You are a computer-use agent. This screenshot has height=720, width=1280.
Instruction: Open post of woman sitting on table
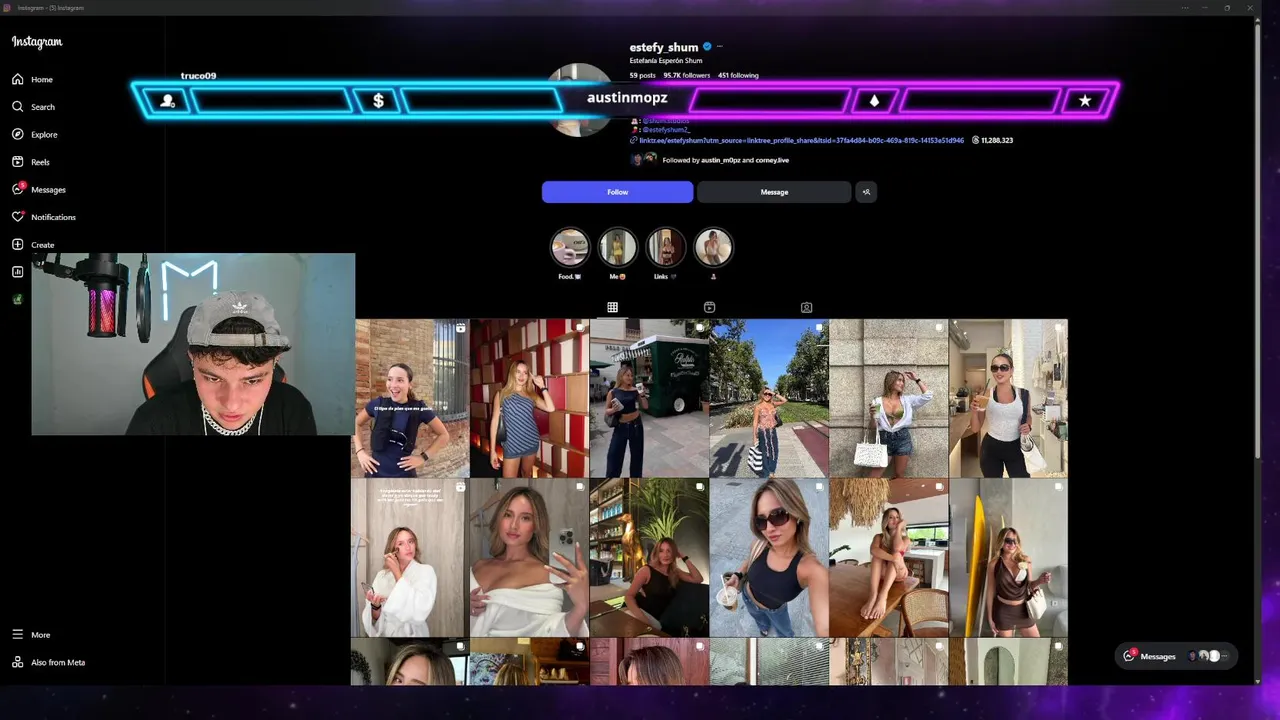pos(888,557)
